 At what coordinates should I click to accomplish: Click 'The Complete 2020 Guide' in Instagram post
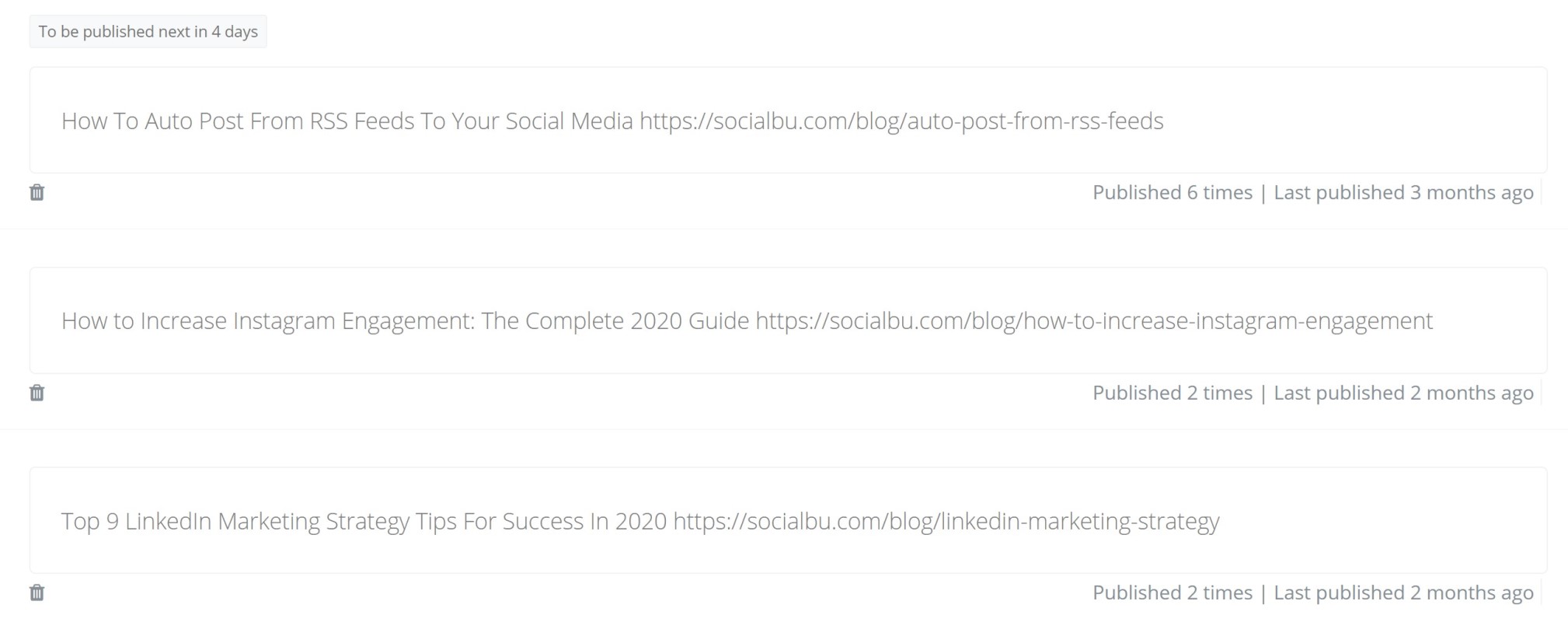click(615, 320)
